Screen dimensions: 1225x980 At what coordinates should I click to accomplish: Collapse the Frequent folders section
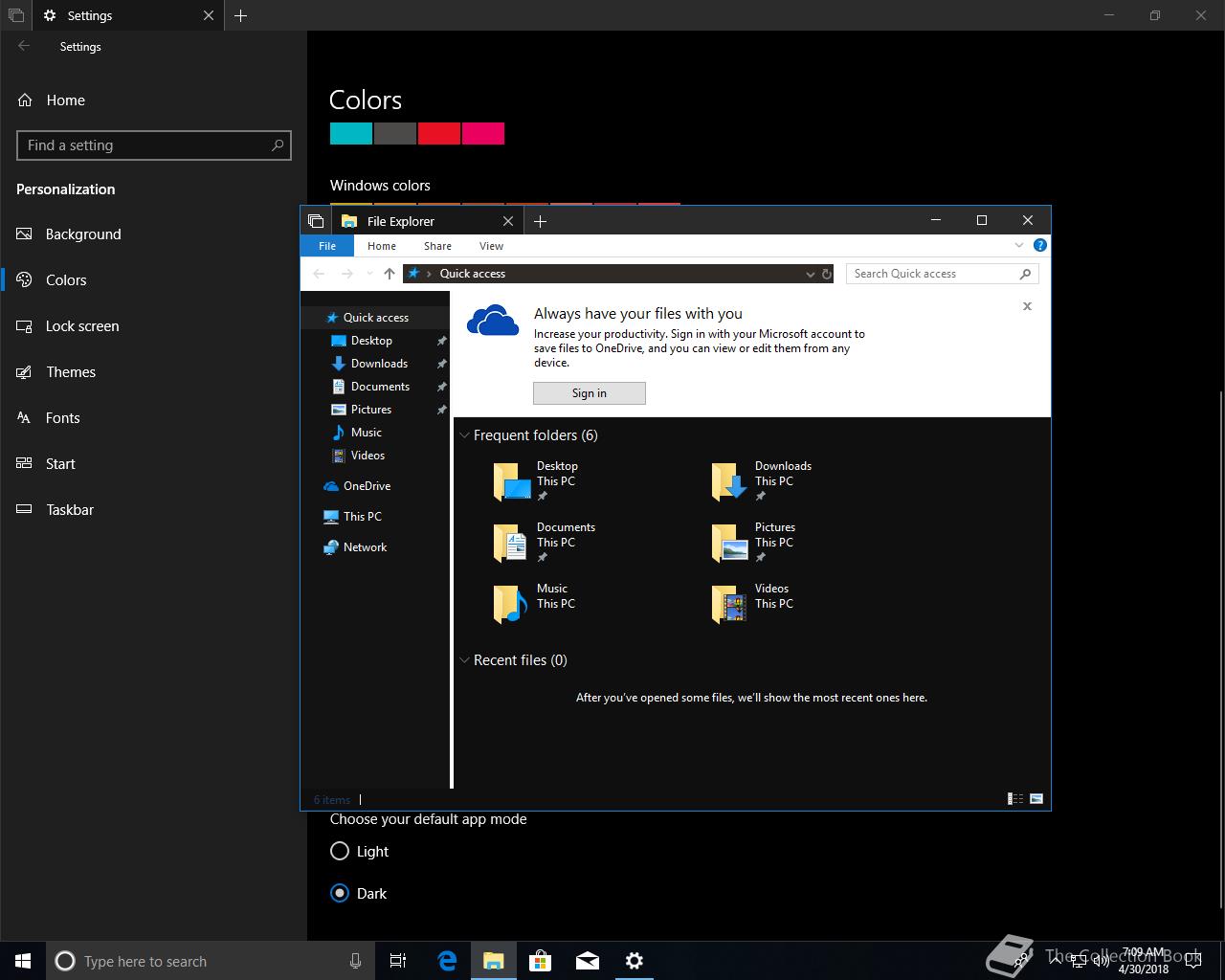465,435
